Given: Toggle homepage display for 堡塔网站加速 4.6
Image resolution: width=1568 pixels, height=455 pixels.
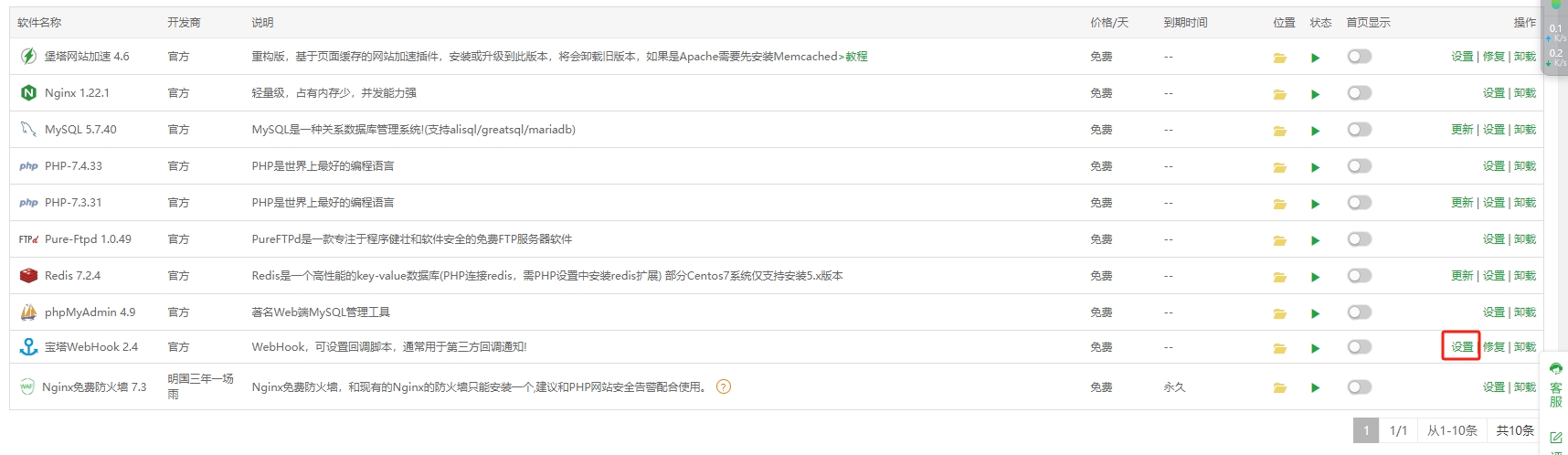Looking at the screenshot, I should tap(1359, 57).
